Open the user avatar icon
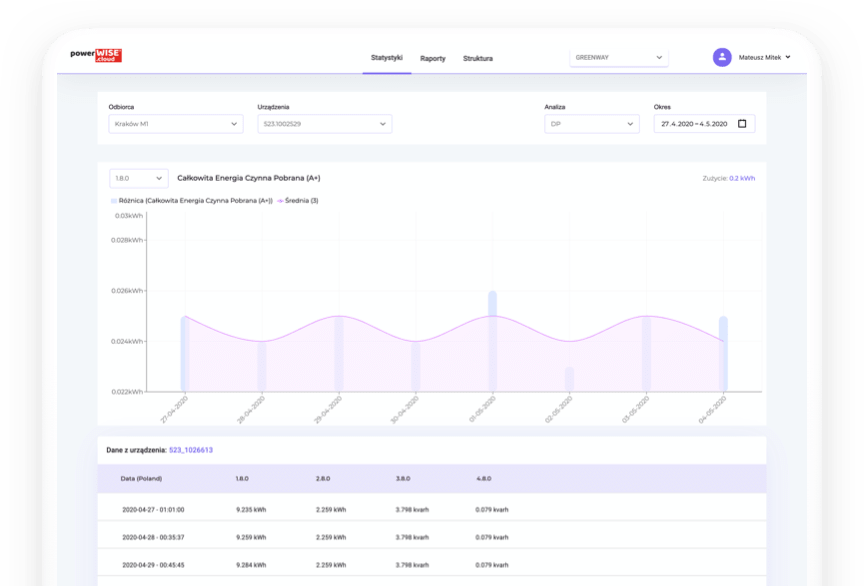This screenshot has width=864, height=586. pyautogui.click(x=722, y=57)
